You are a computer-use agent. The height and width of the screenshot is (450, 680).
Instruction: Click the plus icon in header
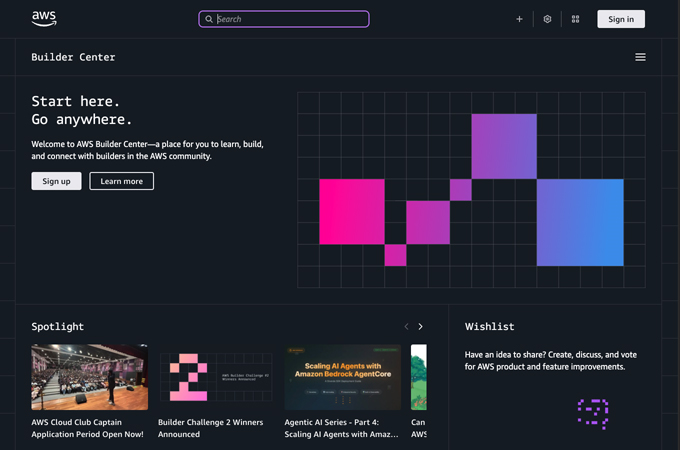519,19
